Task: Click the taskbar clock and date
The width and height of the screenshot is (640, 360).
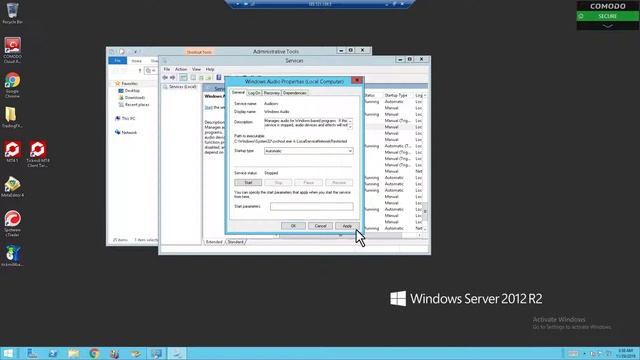Action: pyautogui.click(x=626, y=353)
